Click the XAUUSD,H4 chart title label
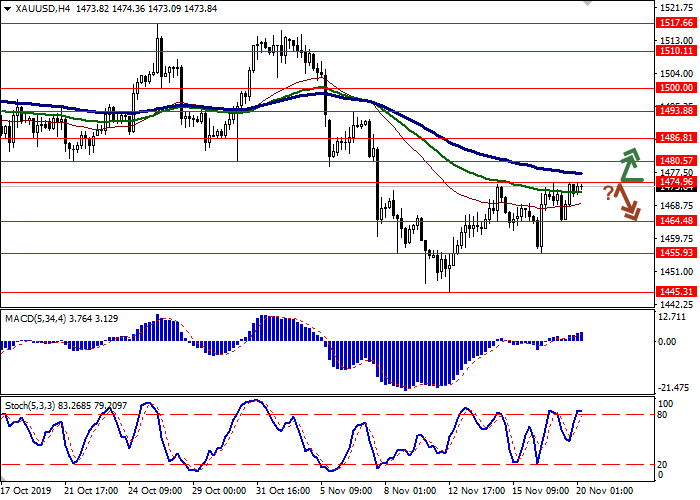700x500 pixels. [30, 7]
